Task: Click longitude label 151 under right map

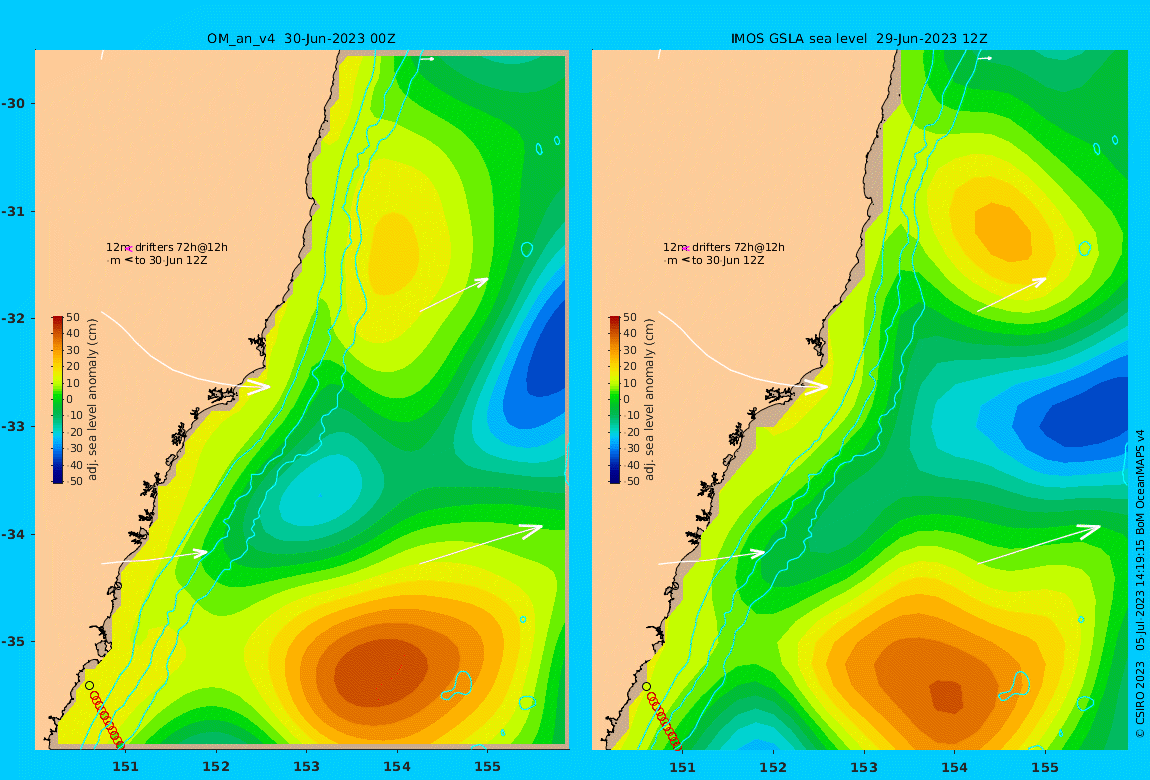Action: click(x=683, y=767)
